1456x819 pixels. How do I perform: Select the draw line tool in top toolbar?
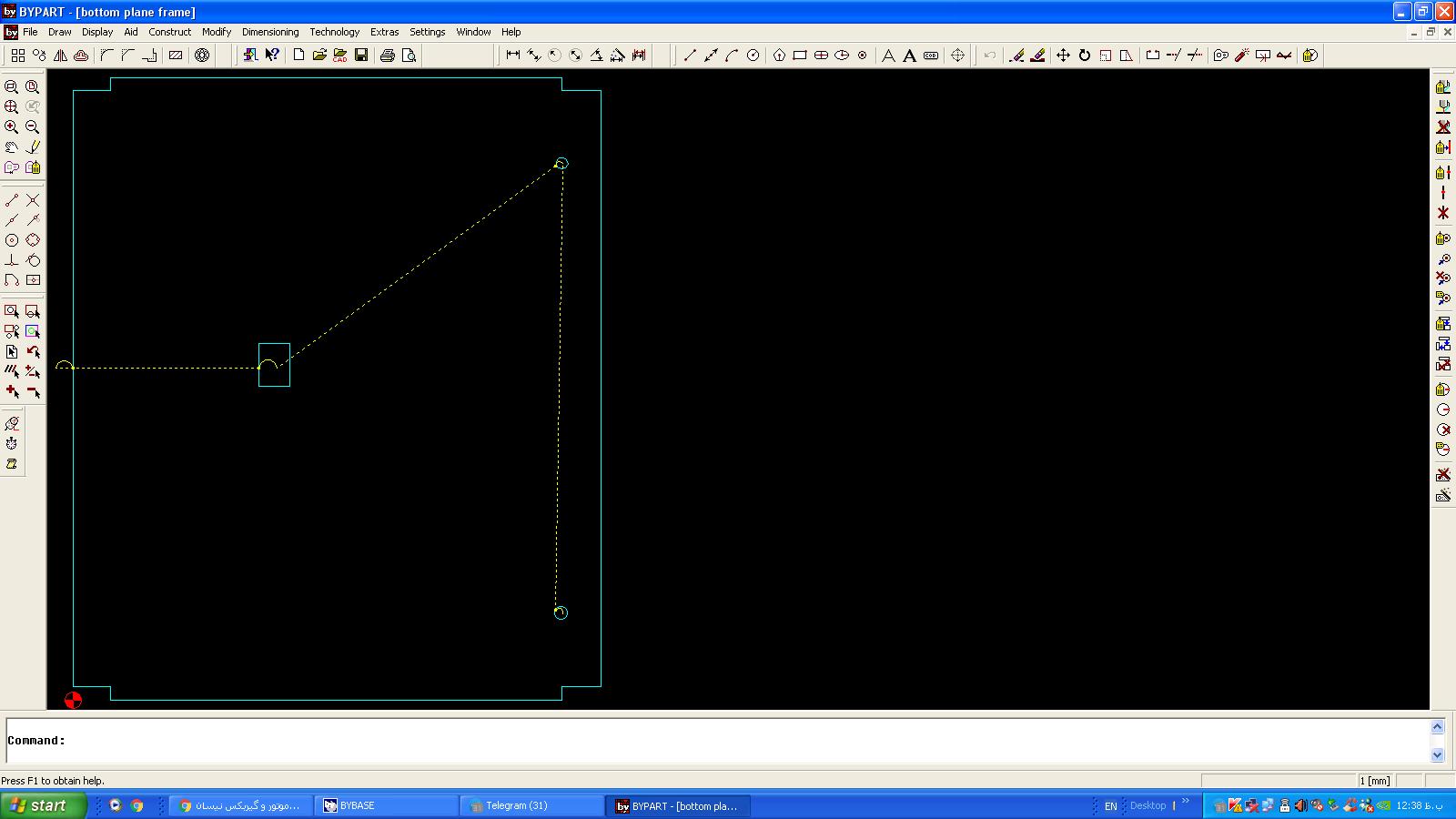point(690,56)
